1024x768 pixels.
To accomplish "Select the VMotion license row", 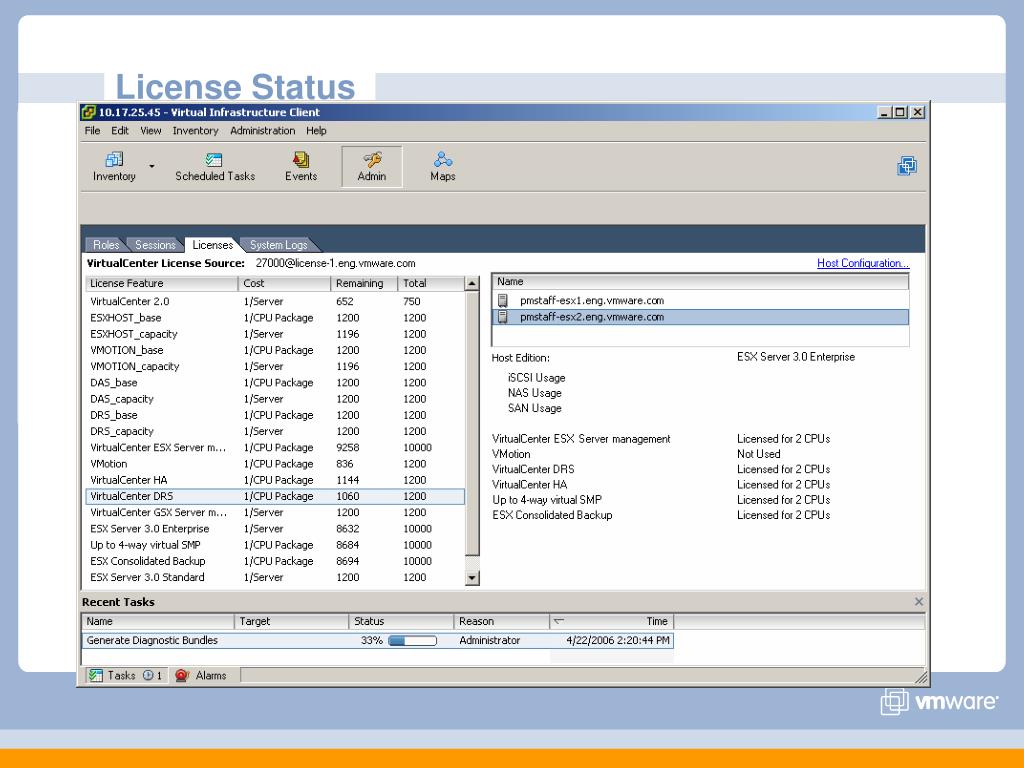I will click(275, 464).
